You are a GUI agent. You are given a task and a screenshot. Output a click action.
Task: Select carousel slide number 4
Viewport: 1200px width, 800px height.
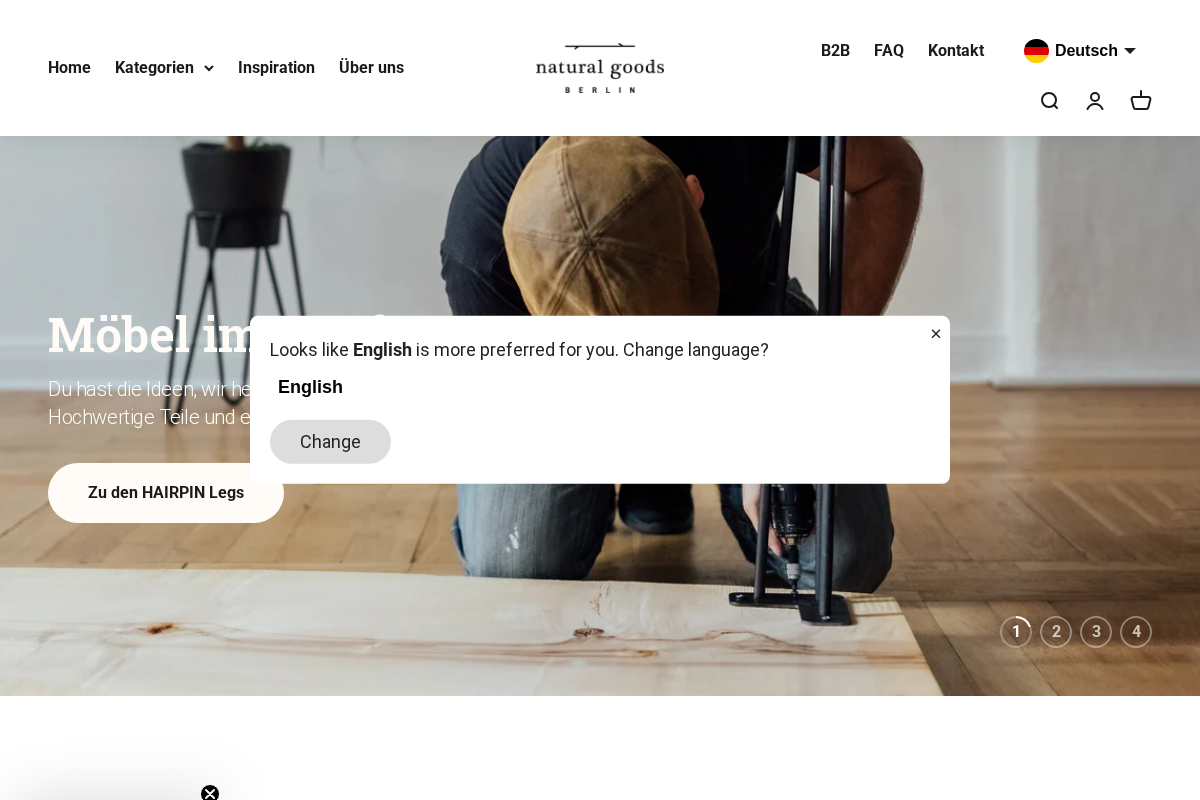point(1136,632)
